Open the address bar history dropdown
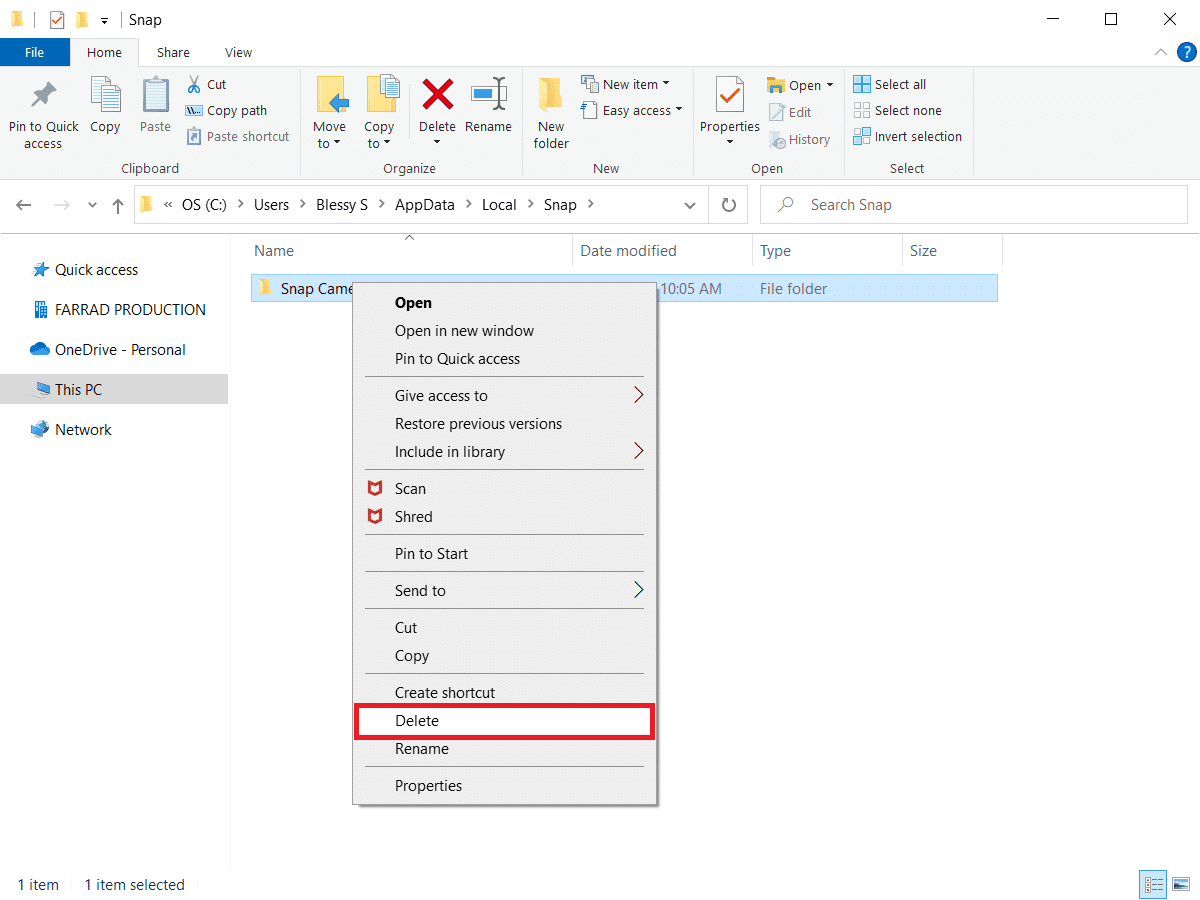1200x900 pixels. tap(690, 205)
